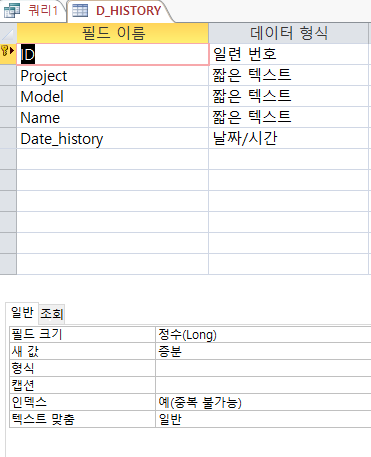Click the empty 캡션 property field
Viewport: 371px width, 457px height.
[x=263, y=385]
